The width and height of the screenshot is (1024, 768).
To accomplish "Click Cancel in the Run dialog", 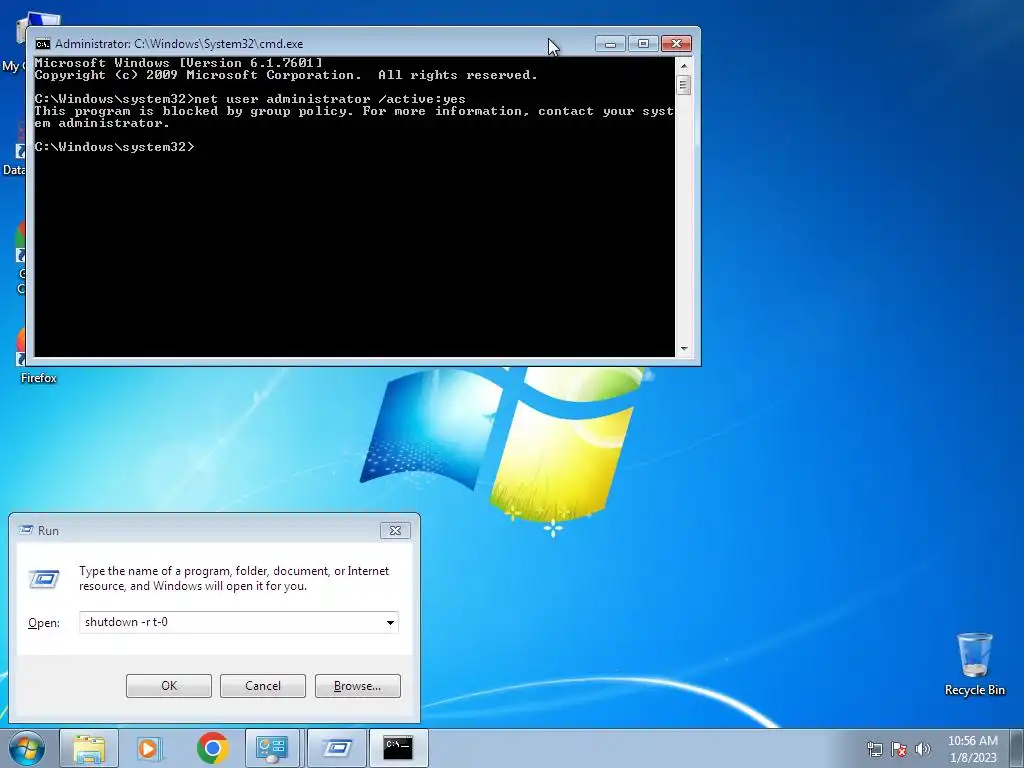I will 263,686.
